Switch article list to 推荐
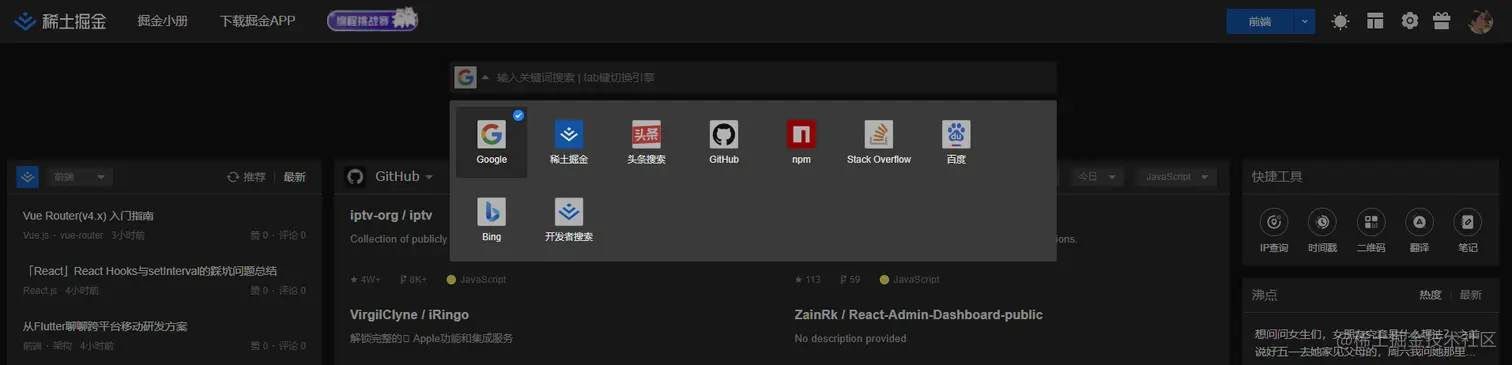The width and height of the screenshot is (1512, 365). tap(254, 177)
